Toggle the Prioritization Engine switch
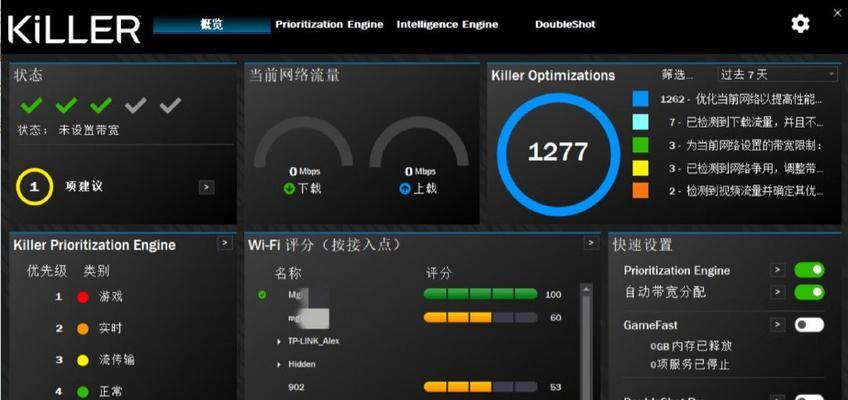Image resolution: width=848 pixels, height=400 pixels. coord(809,270)
